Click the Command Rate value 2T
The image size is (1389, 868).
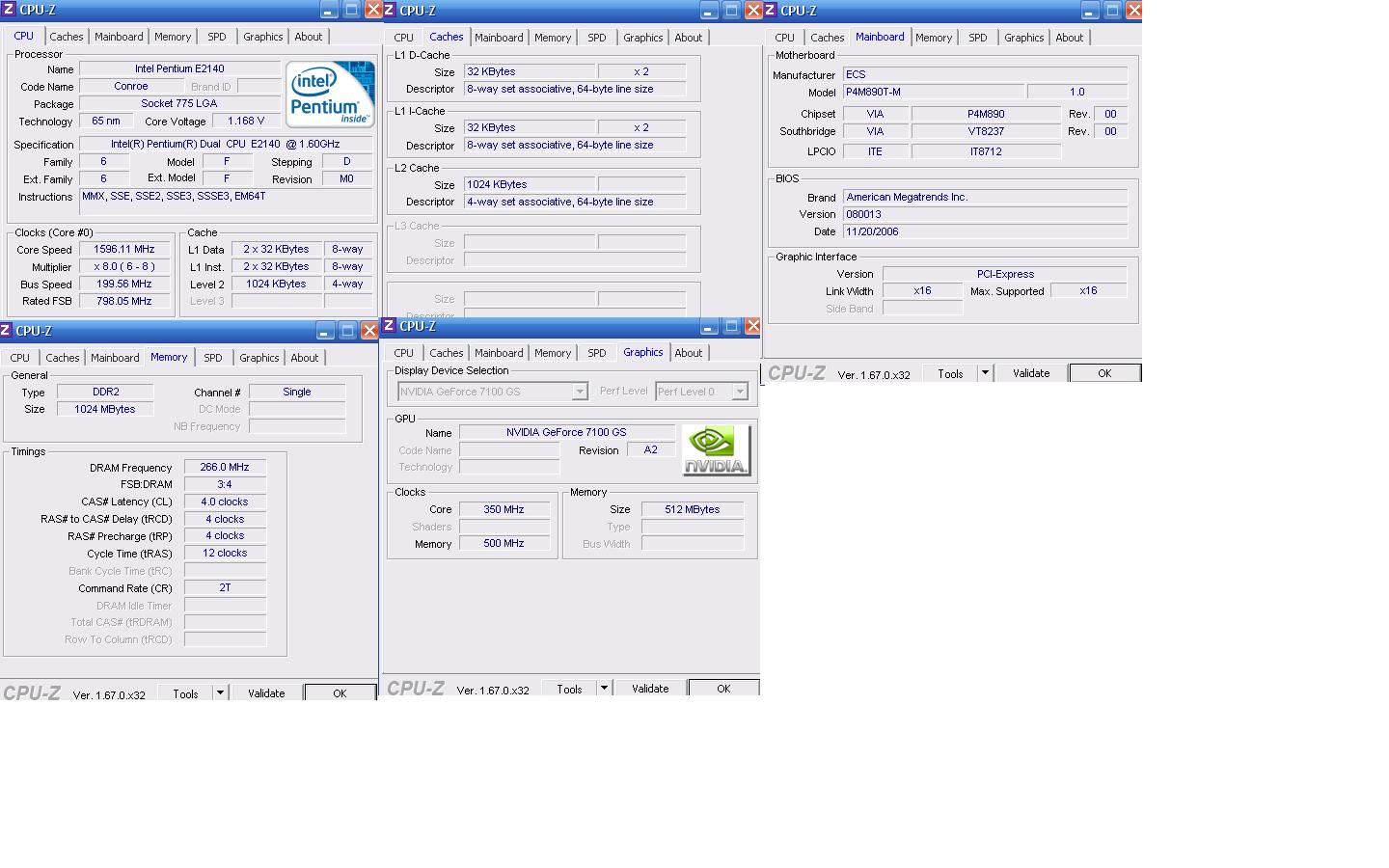click(225, 587)
